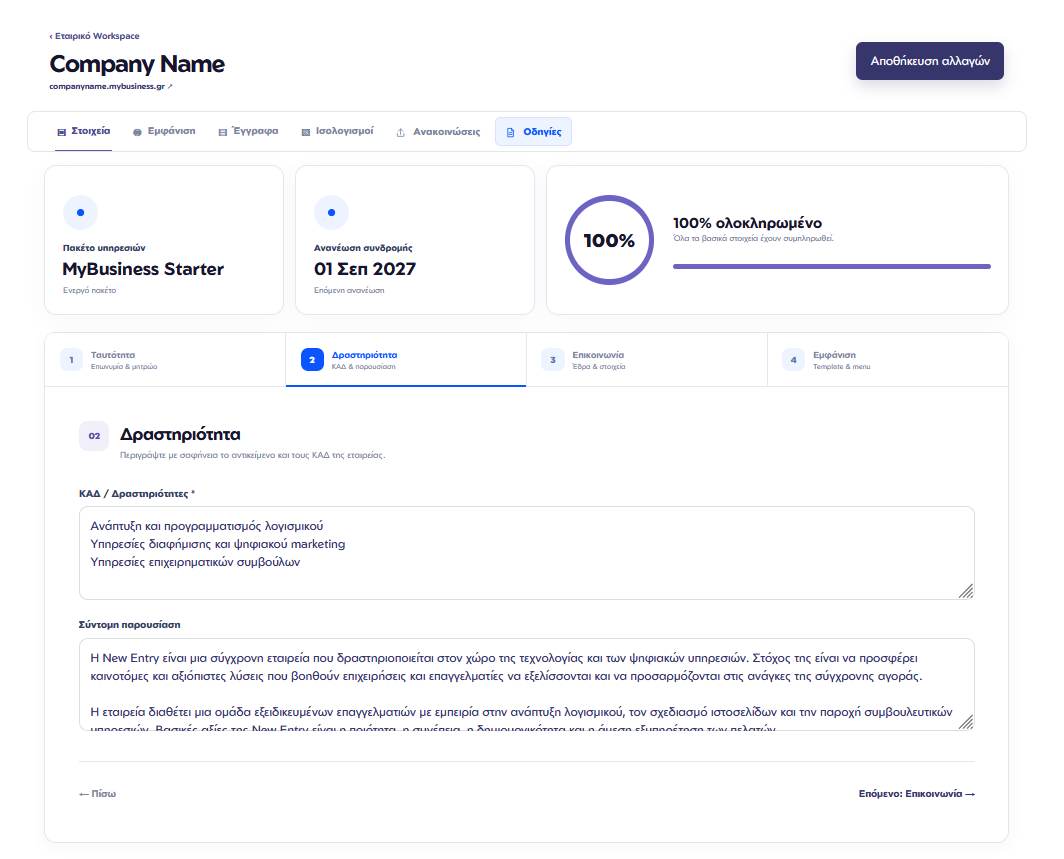Open the Στοιχεία tab
1064x859 pixels.
click(x=83, y=132)
